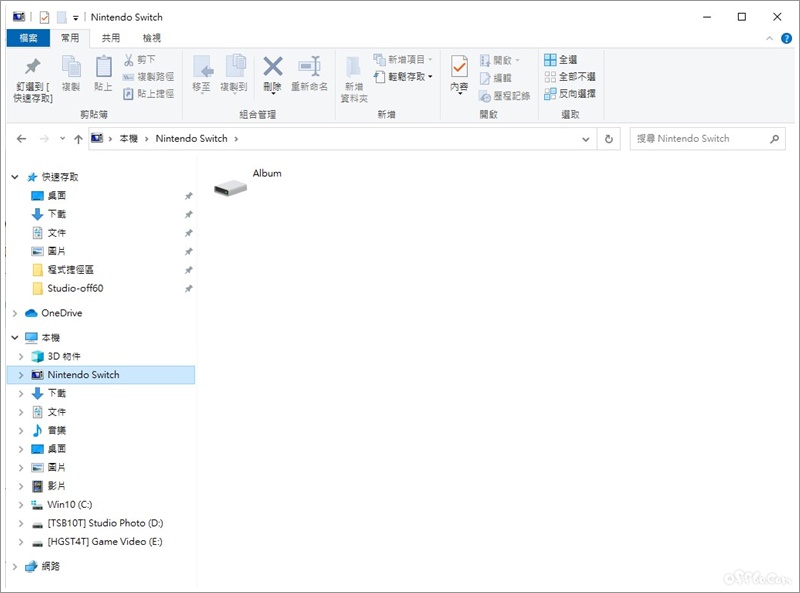This screenshot has height=593, width=800.
Task: Expand the [TSB10T] Studio Photo (D:) node
Action: 21,524
